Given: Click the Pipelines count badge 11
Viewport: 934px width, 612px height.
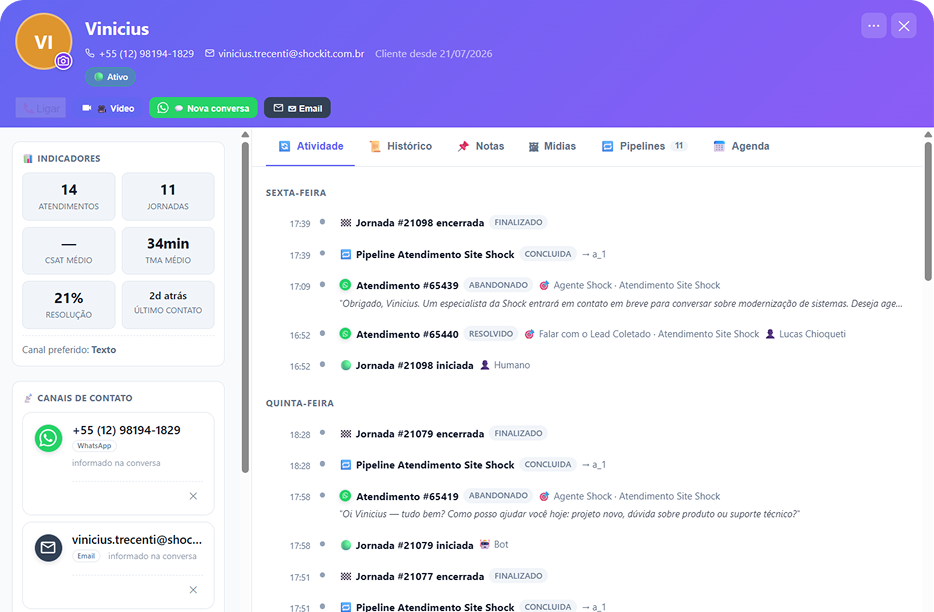Looking at the screenshot, I should click(x=679, y=146).
